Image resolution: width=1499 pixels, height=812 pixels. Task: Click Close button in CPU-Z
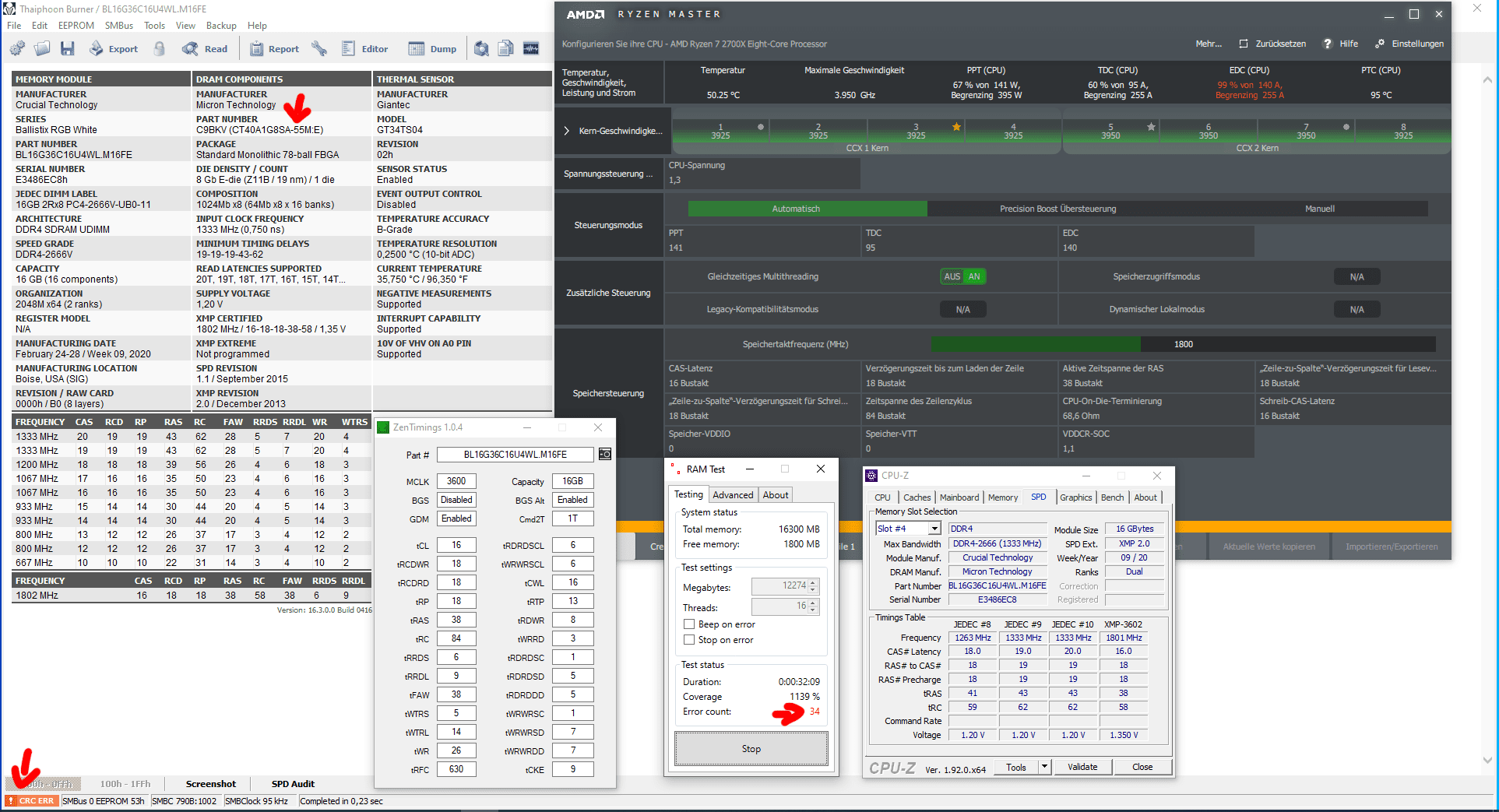tap(1142, 767)
